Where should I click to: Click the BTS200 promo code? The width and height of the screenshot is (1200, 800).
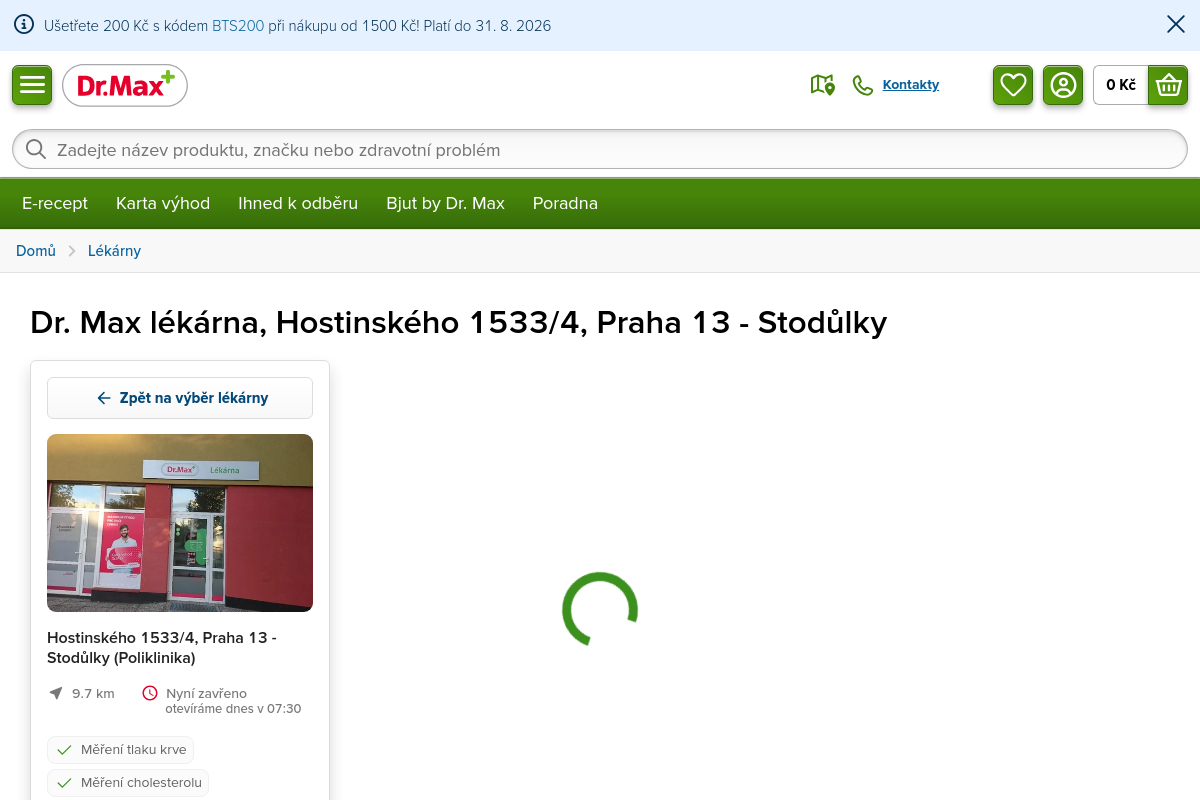coord(238,26)
